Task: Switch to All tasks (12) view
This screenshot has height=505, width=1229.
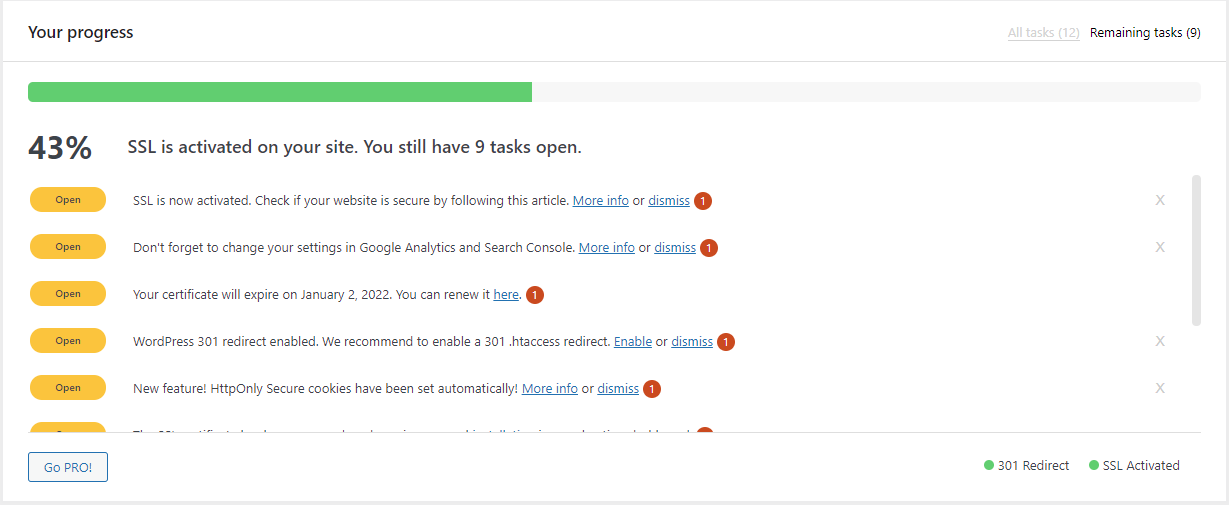Action: 1043,33
